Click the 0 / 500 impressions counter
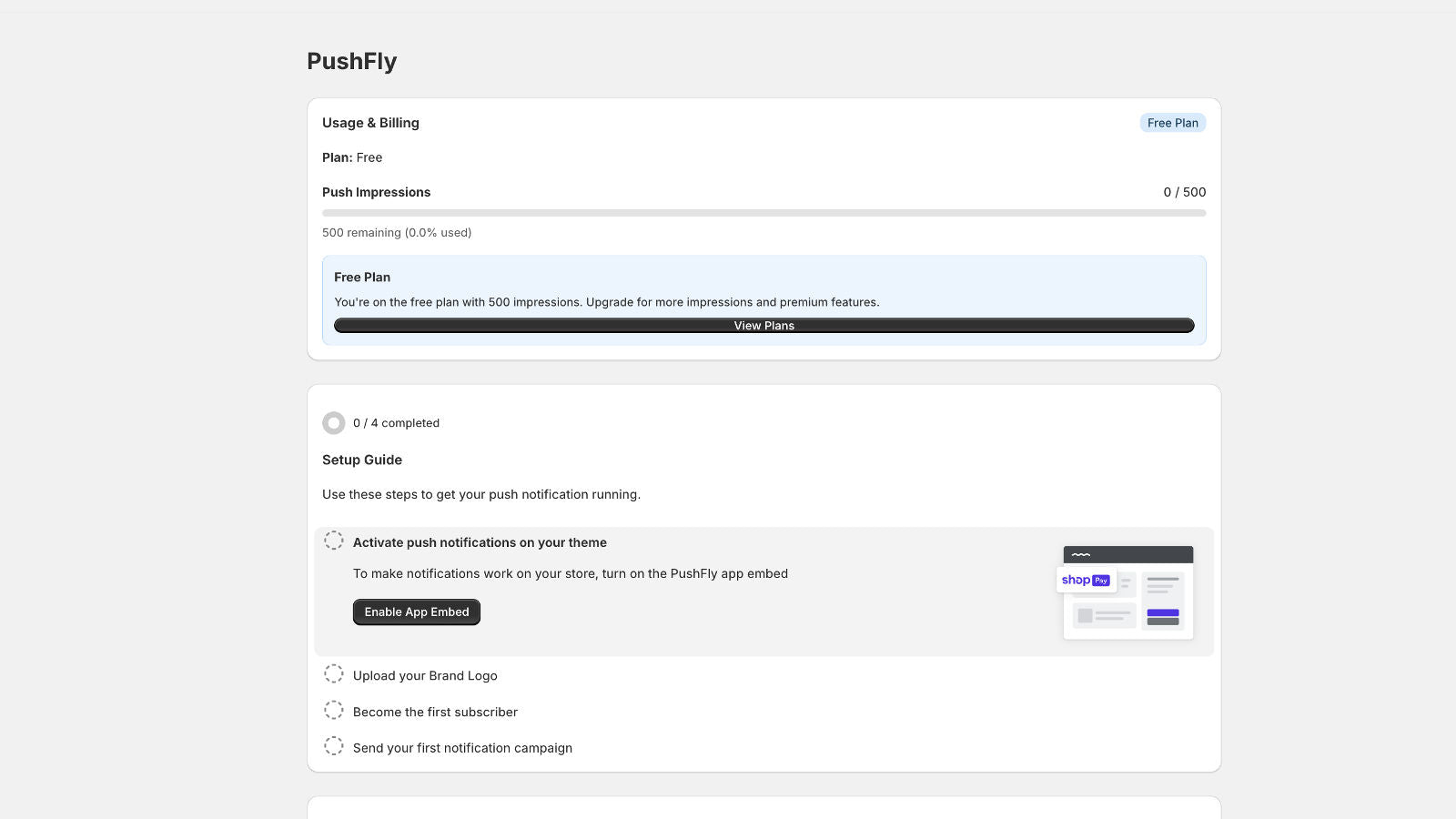Screen dimensions: 1456x819 [x=1184, y=192]
